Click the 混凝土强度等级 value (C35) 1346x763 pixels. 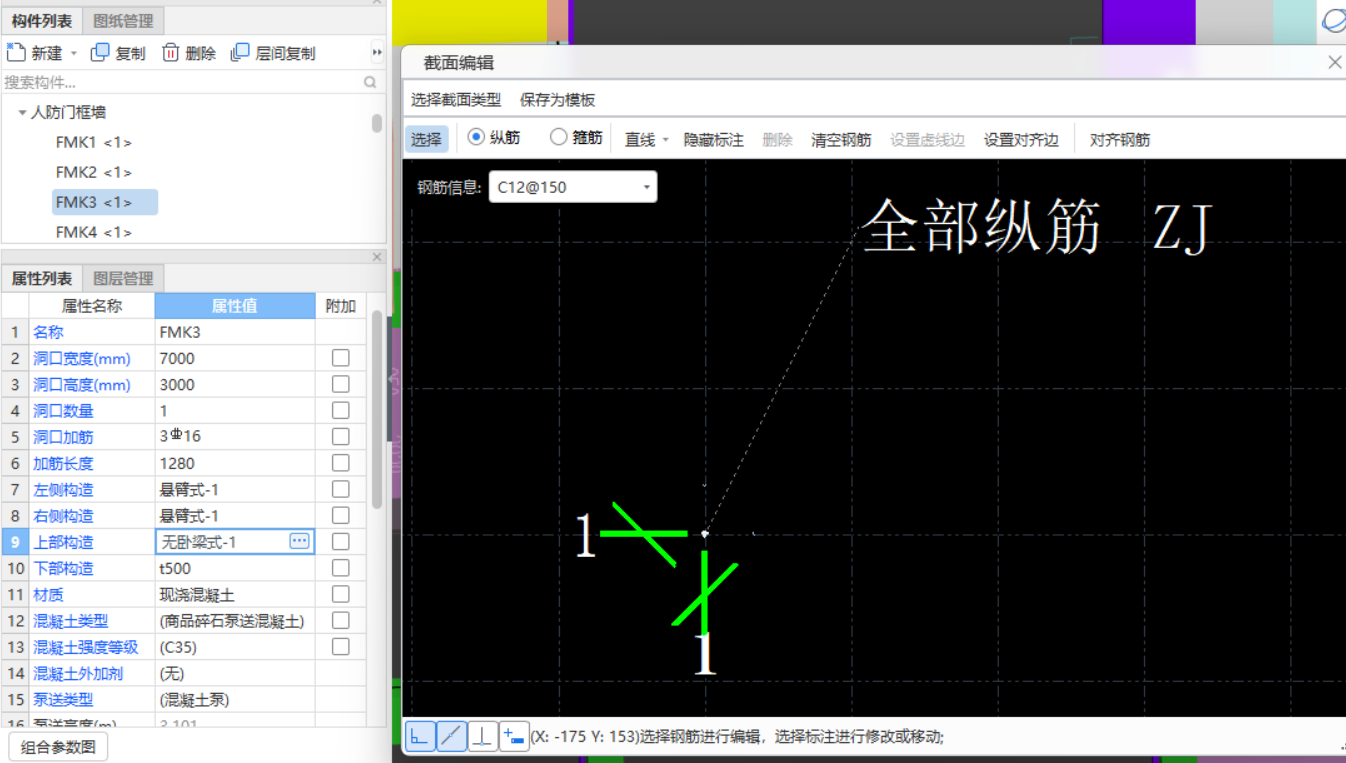point(235,647)
